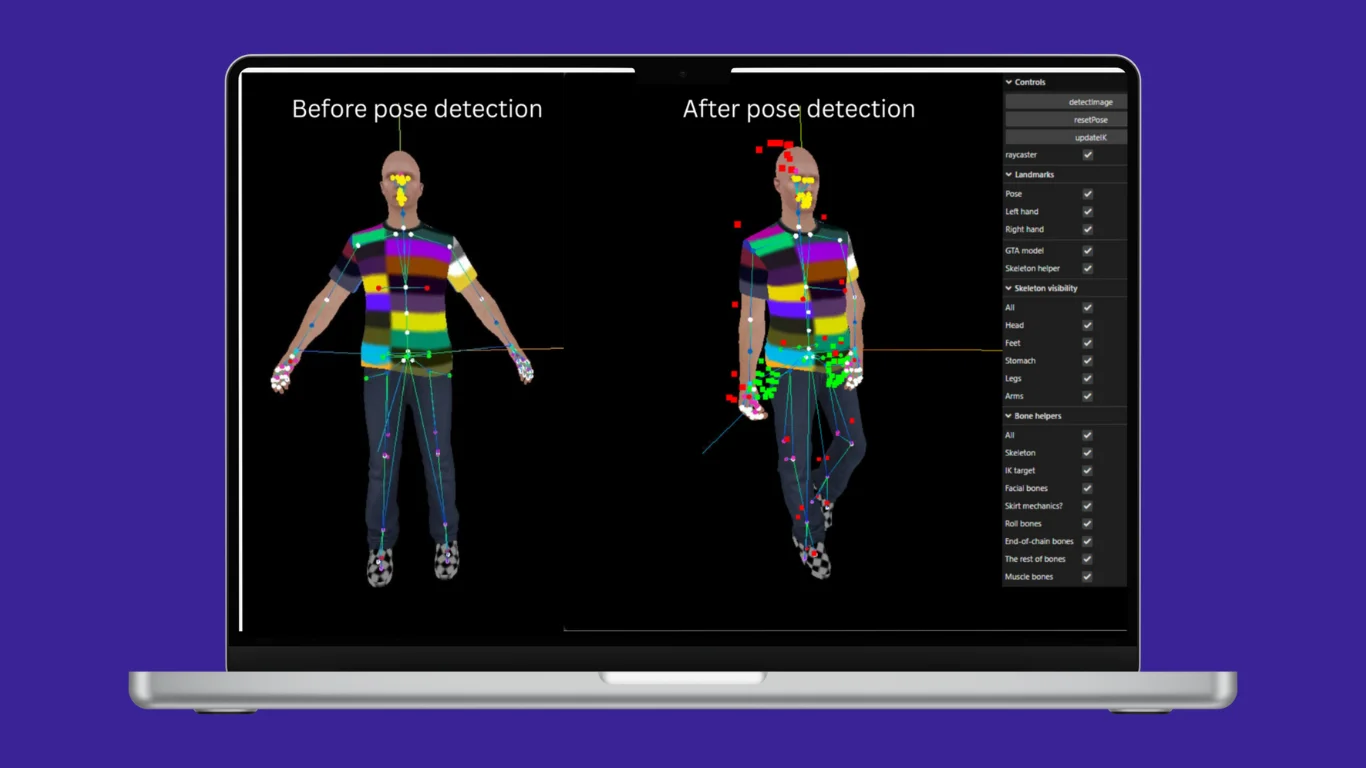Disable the Muscle bones checkbox
1366x768 pixels.
point(1087,576)
